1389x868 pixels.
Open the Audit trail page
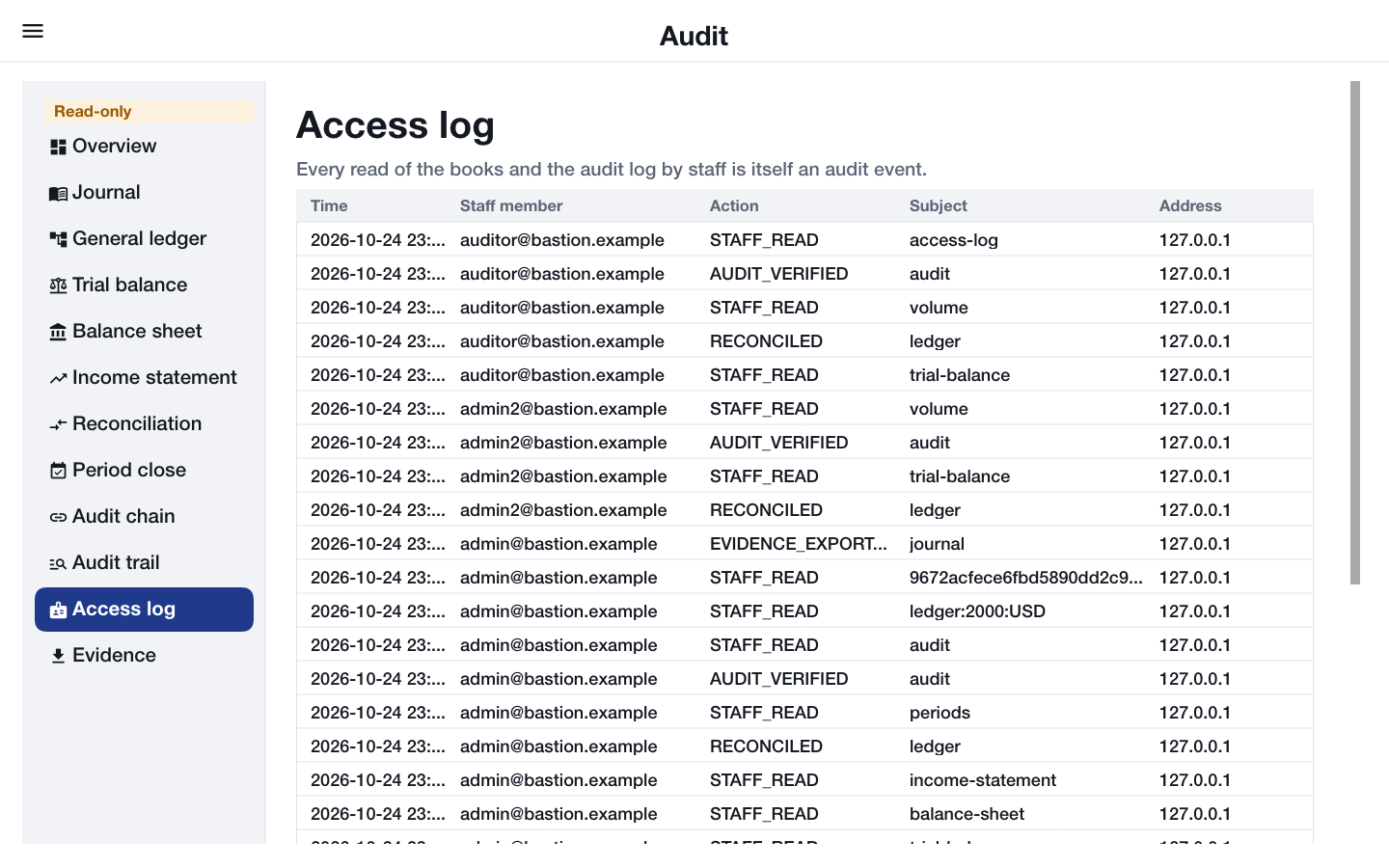(x=144, y=563)
